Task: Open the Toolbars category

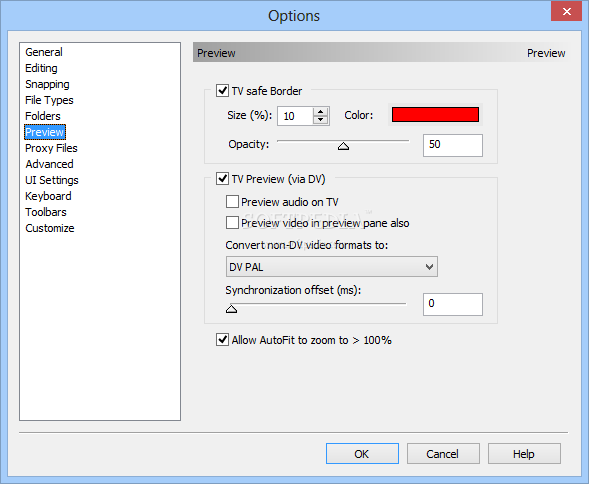Action: tap(46, 212)
